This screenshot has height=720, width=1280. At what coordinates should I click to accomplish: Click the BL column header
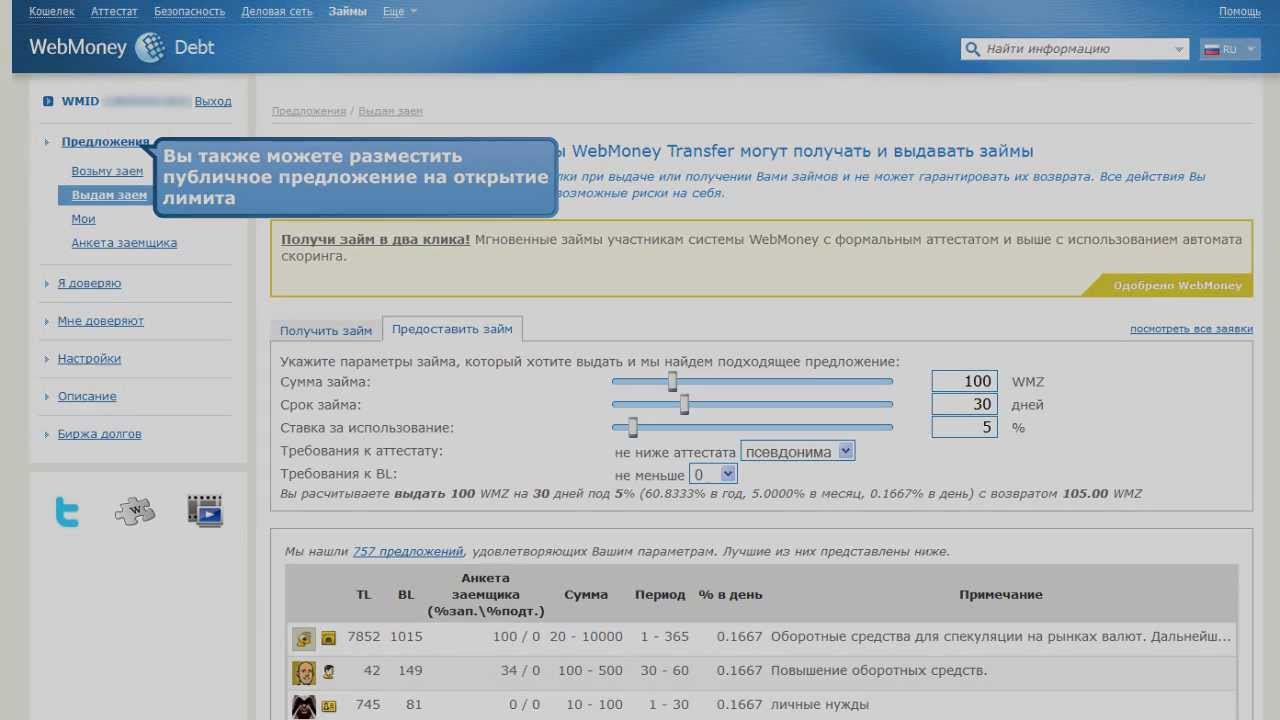click(x=405, y=594)
